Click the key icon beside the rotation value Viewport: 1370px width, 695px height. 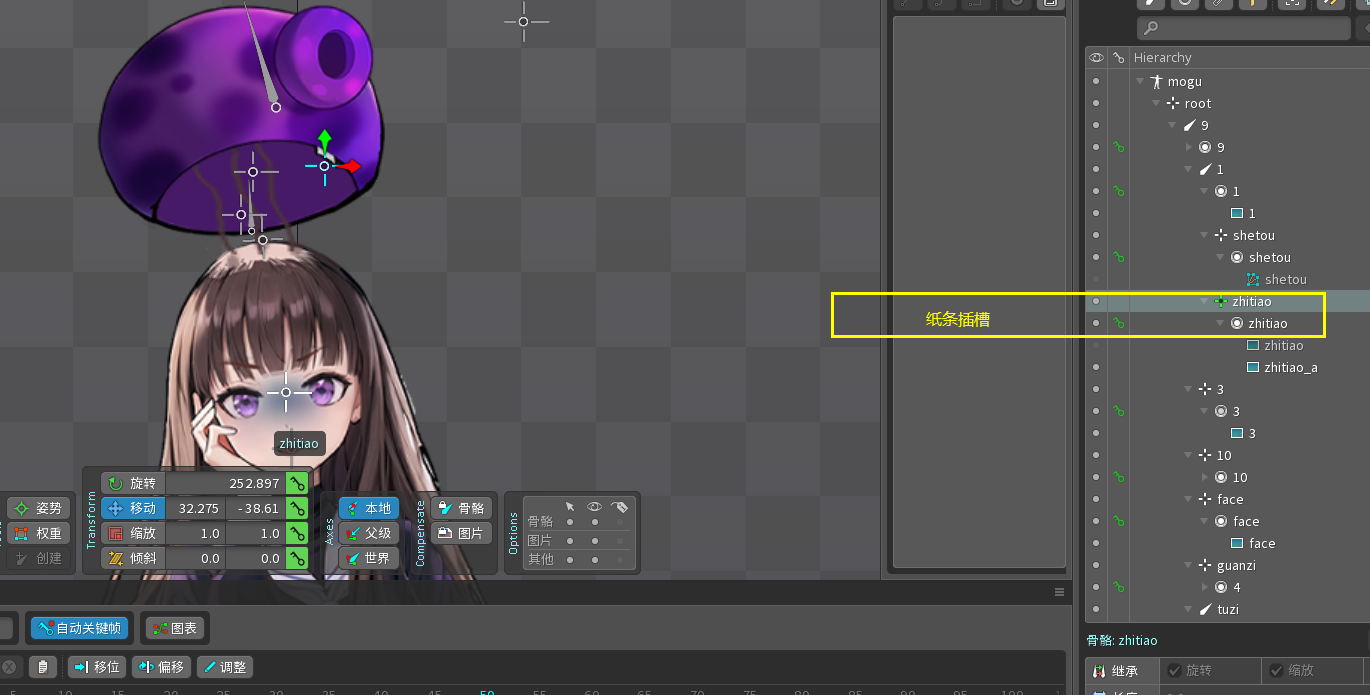pyautogui.click(x=297, y=483)
